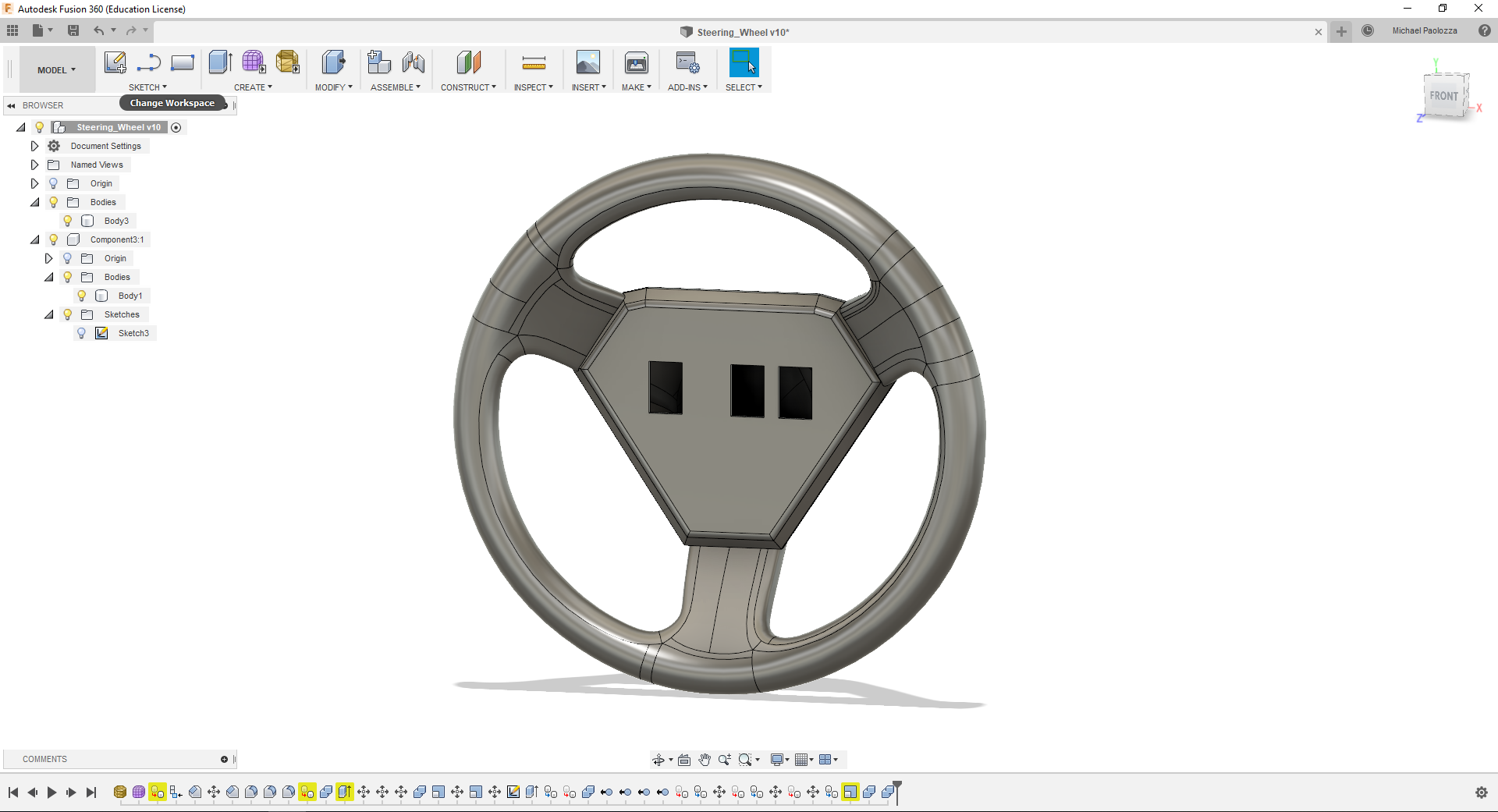Open the Create Form purple icon
This screenshot has width=1498, height=812.
click(254, 62)
